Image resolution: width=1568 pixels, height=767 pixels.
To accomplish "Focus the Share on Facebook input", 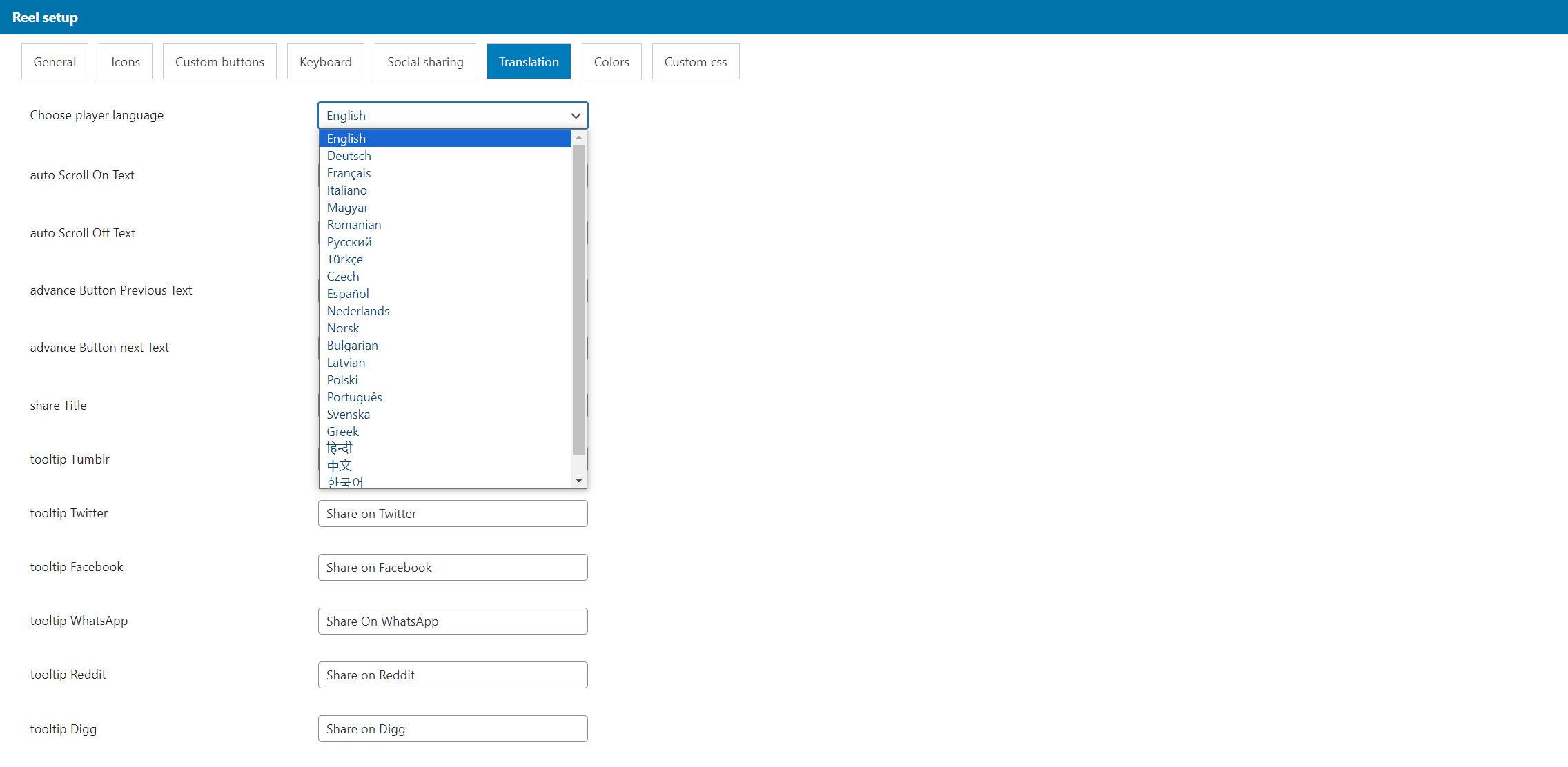I will (x=453, y=568).
